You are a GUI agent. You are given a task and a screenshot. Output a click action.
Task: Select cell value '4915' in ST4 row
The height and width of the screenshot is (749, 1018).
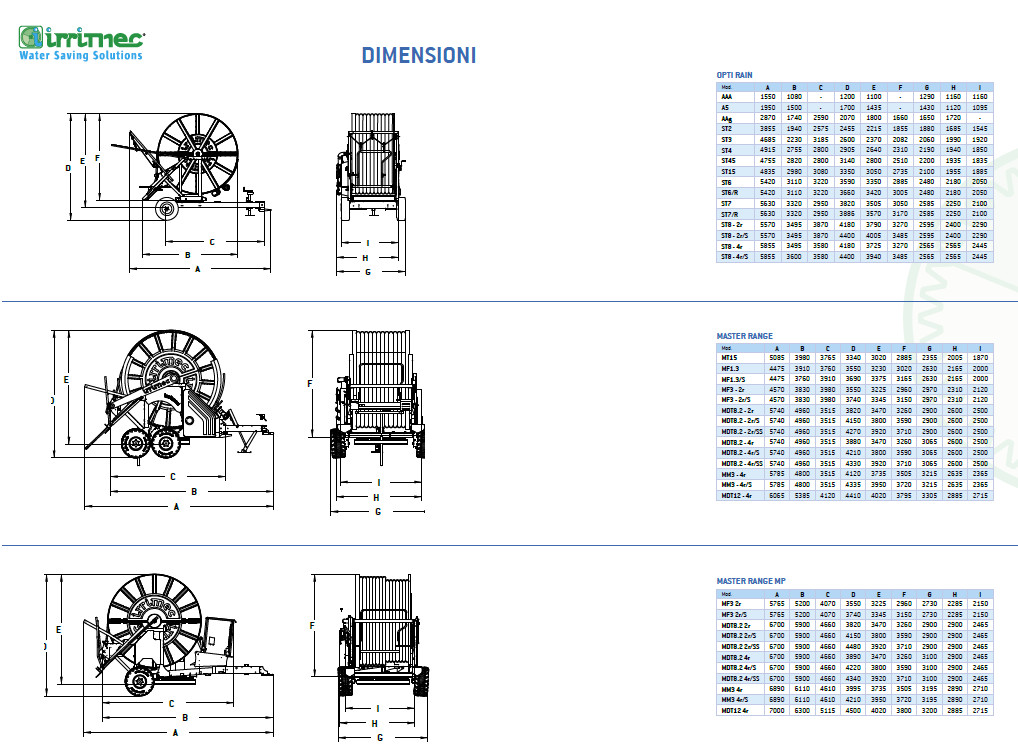(x=767, y=150)
